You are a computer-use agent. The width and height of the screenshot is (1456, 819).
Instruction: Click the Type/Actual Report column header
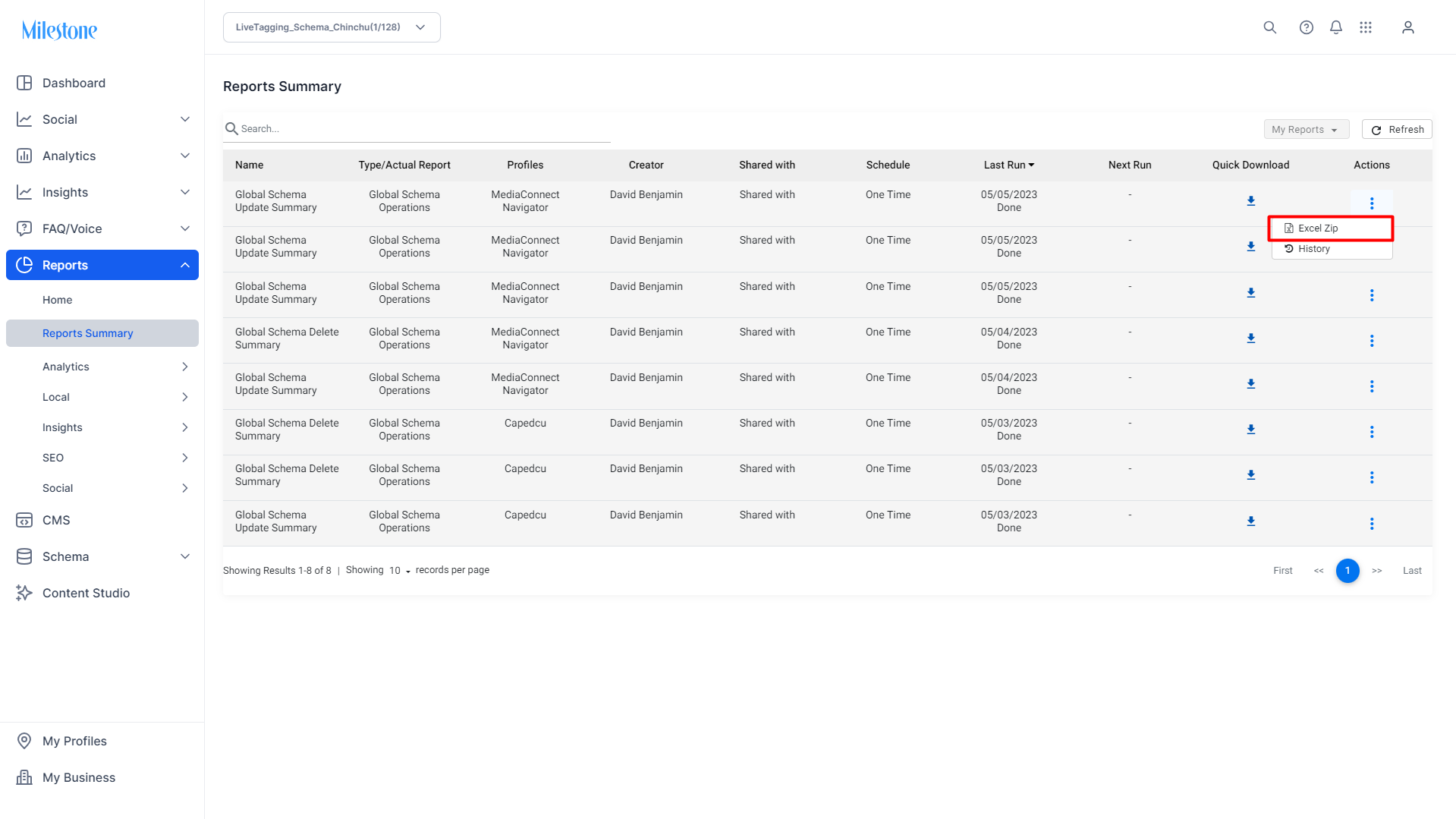point(404,165)
